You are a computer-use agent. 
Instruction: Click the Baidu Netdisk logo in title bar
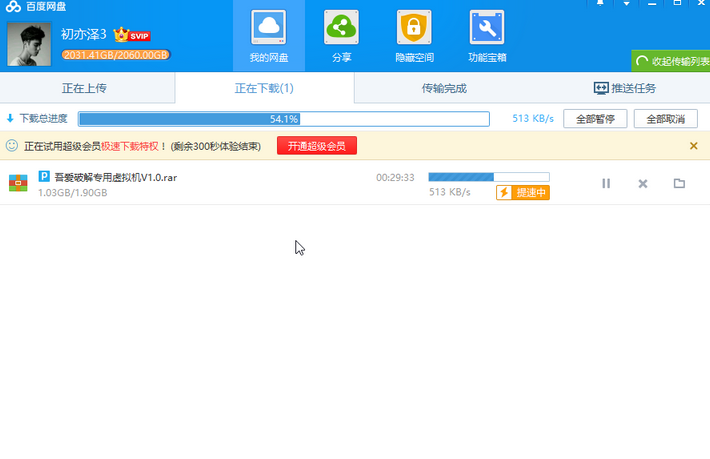pos(13,6)
